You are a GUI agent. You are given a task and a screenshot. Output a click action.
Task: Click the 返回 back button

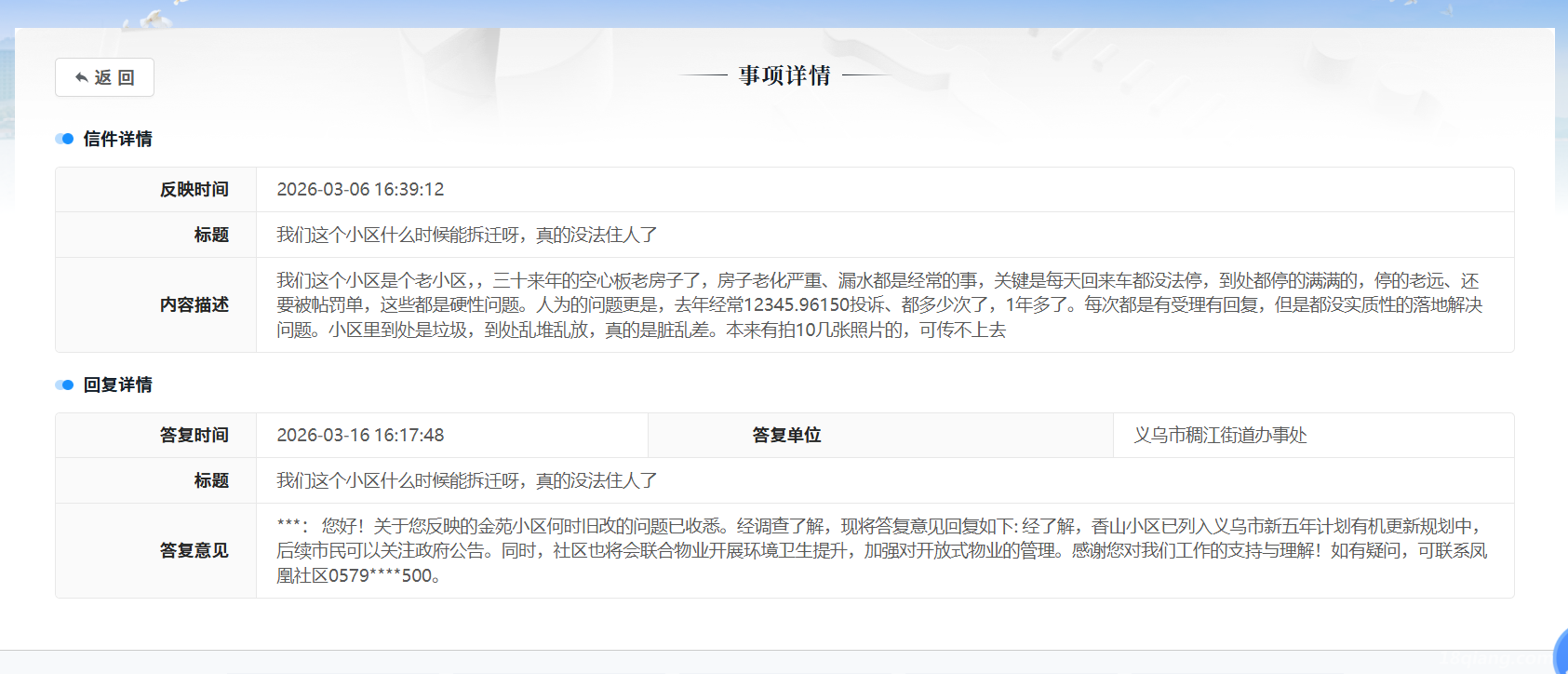(x=104, y=77)
